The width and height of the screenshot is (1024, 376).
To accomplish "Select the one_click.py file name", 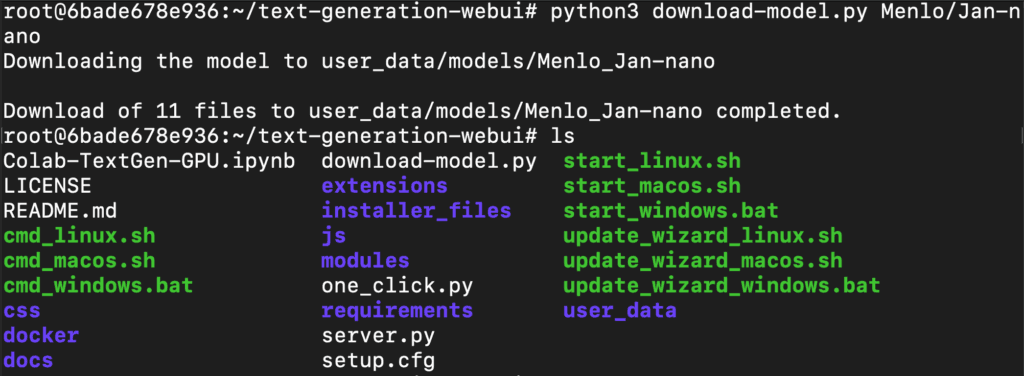I will point(397,285).
